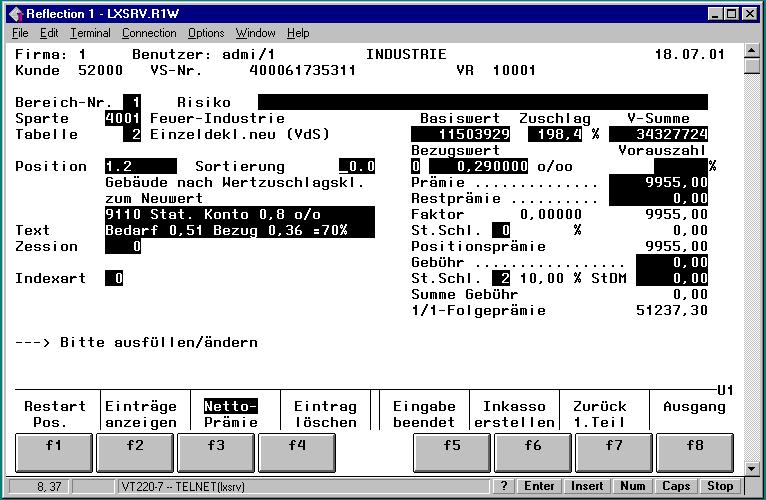Click the f3 Netto-Prämie key button

216,453
